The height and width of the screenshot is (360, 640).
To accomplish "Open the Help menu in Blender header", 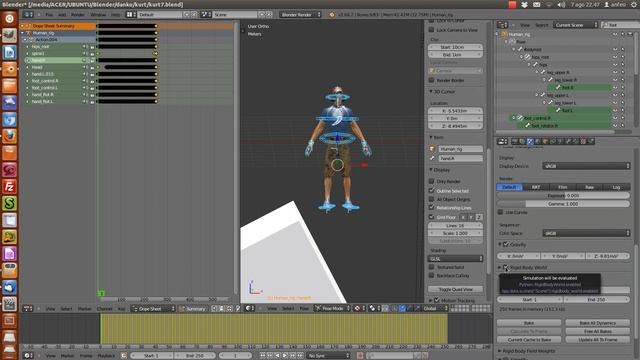I will point(116,15).
